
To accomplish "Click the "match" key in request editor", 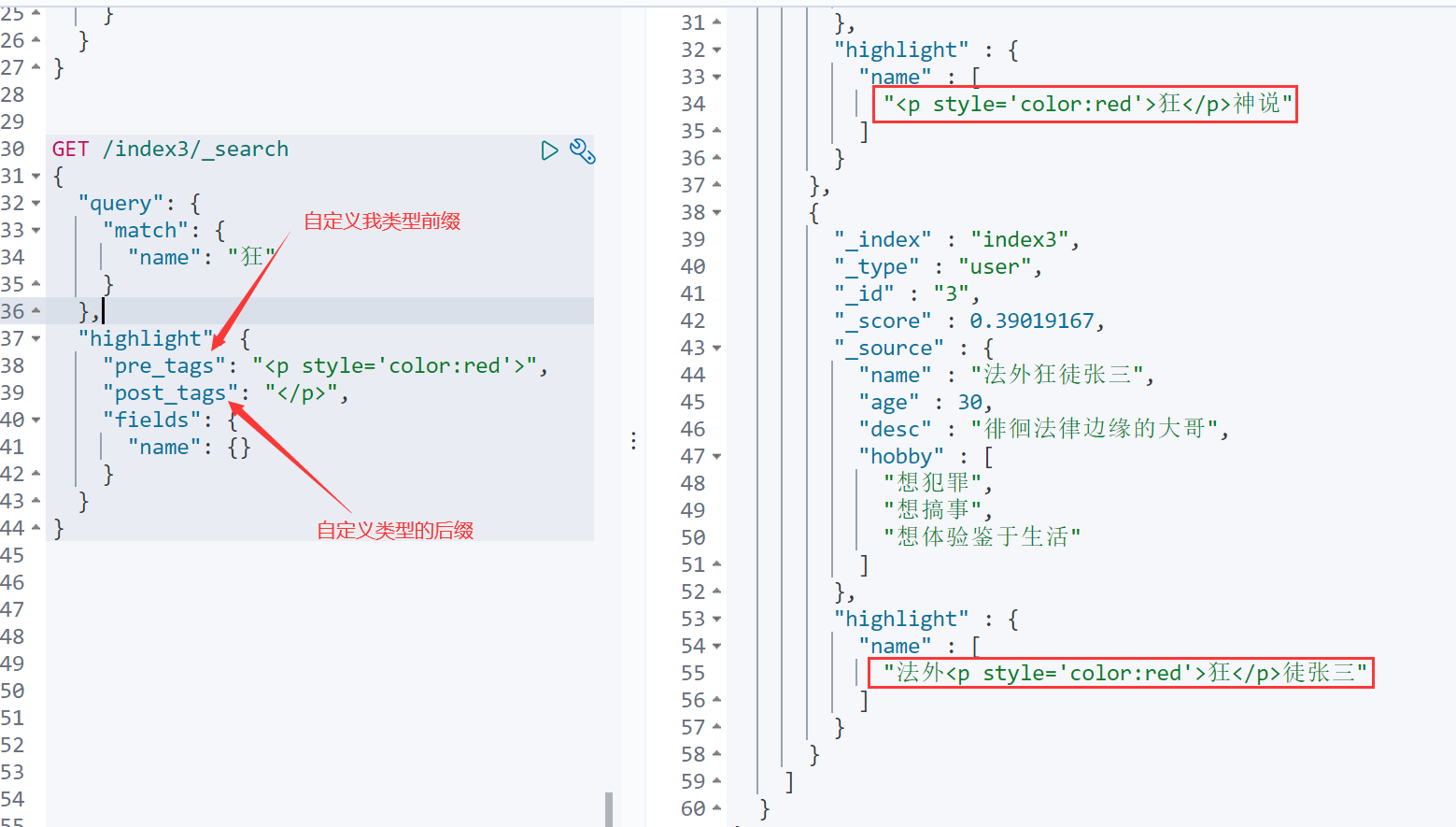I will coord(146,231).
